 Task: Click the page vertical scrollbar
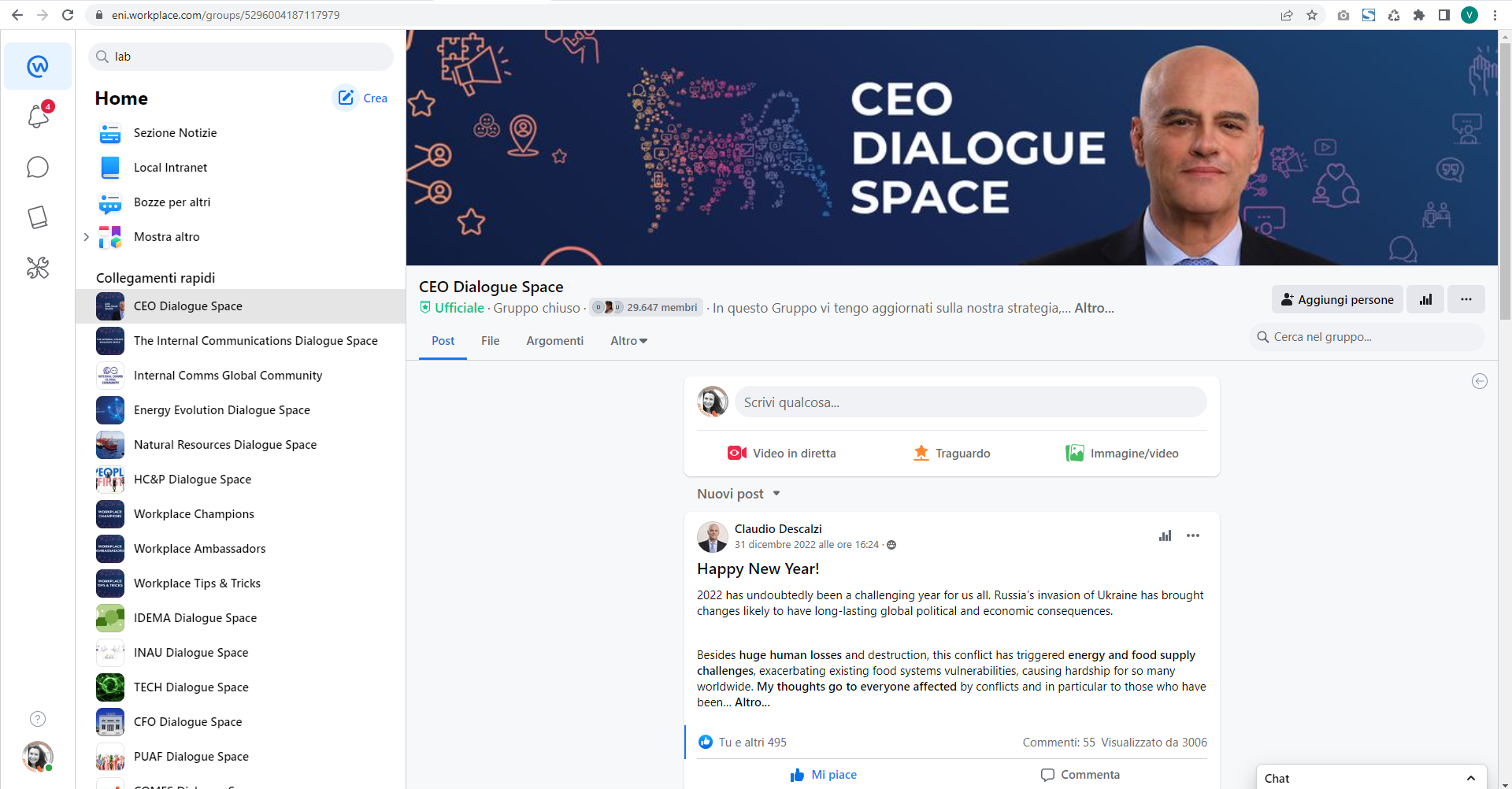1505,181
